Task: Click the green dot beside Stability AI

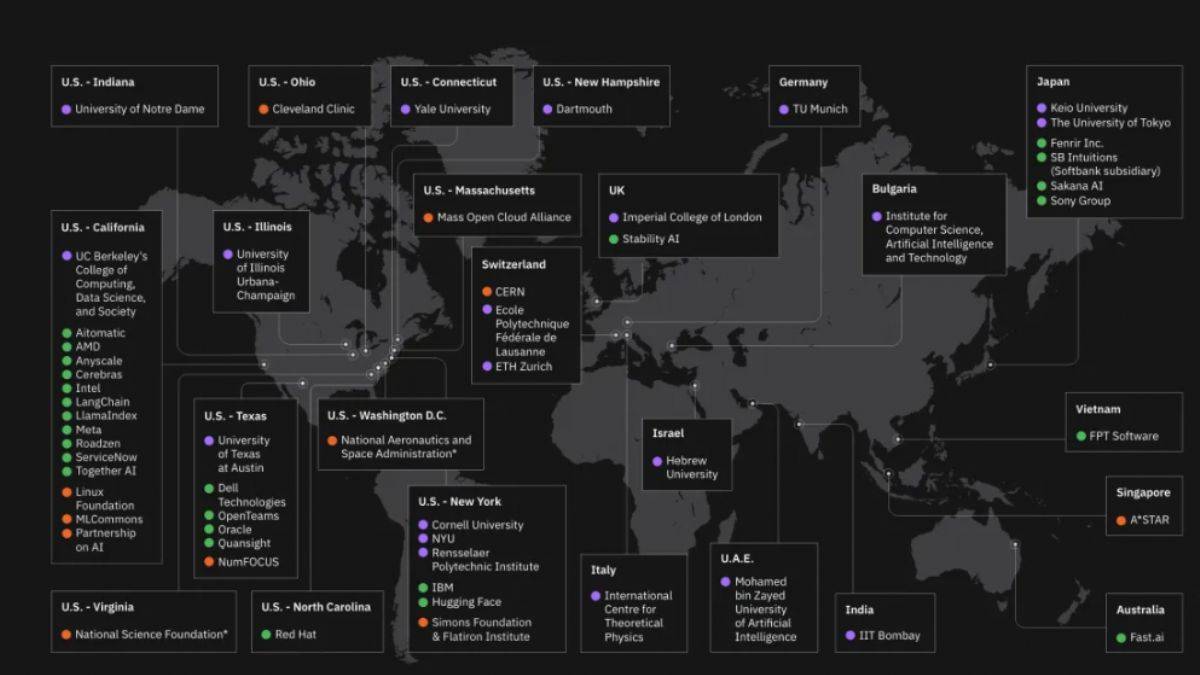Action: coord(613,239)
